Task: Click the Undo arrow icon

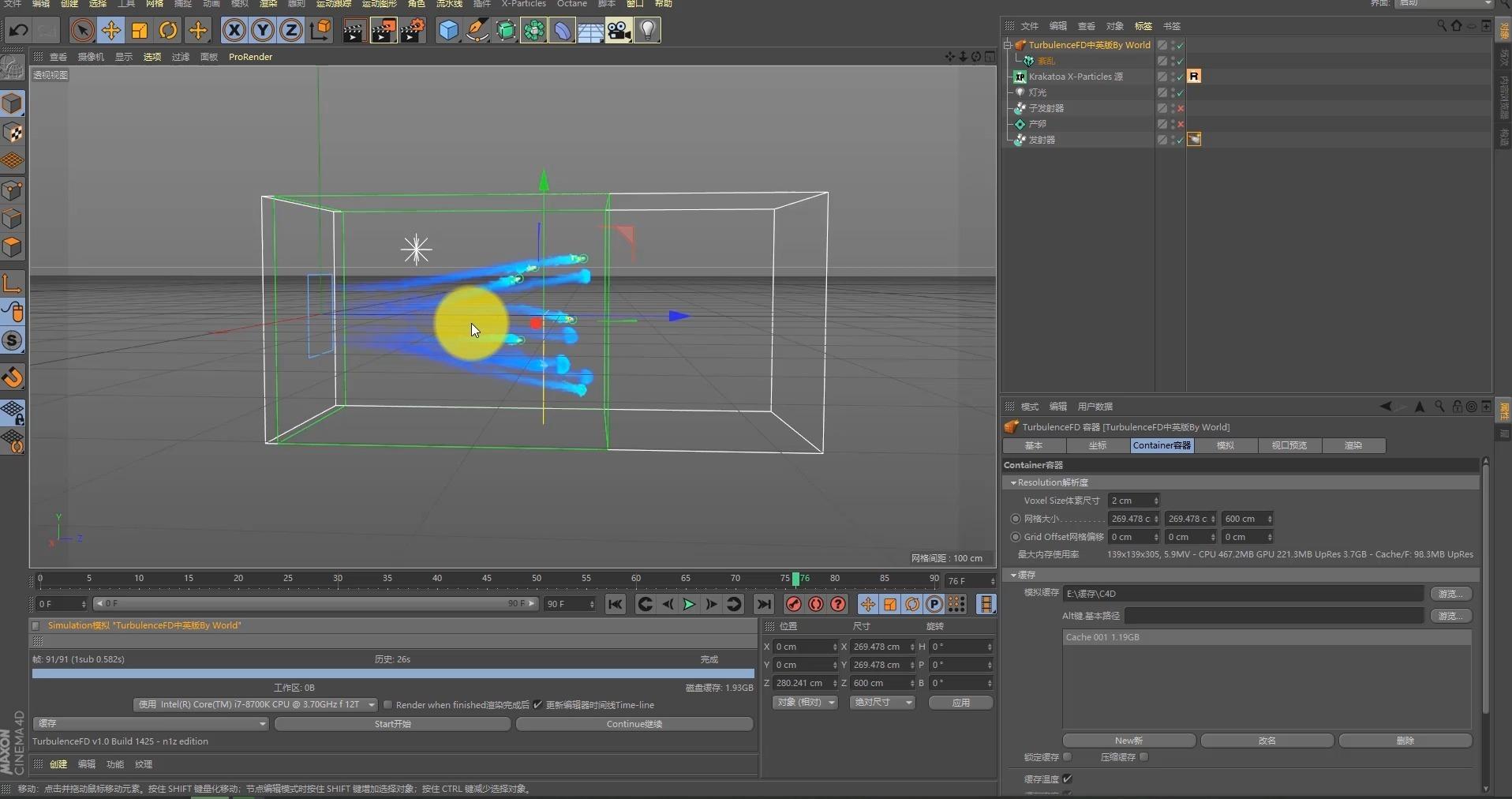Action: coord(18,31)
